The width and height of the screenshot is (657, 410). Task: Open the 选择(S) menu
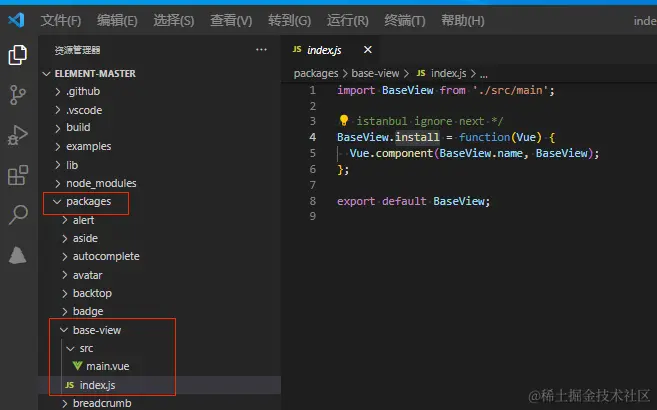(174, 20)
